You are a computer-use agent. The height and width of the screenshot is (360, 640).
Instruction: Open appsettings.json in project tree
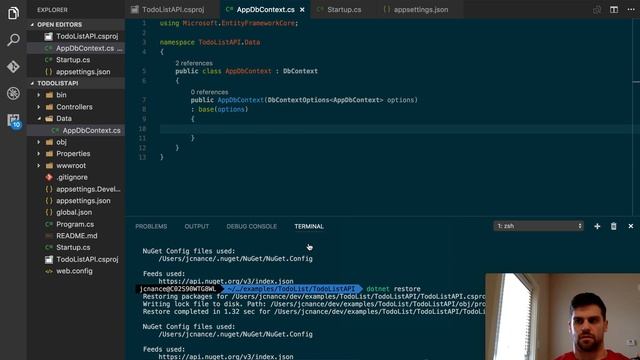(76, 201)
